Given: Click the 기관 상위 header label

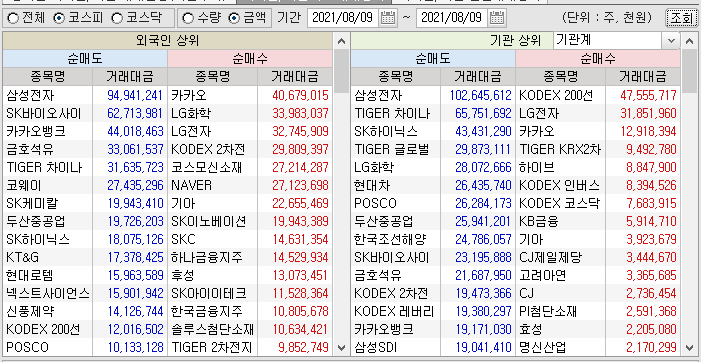Looking at the screenshot, I should (515, 41).
